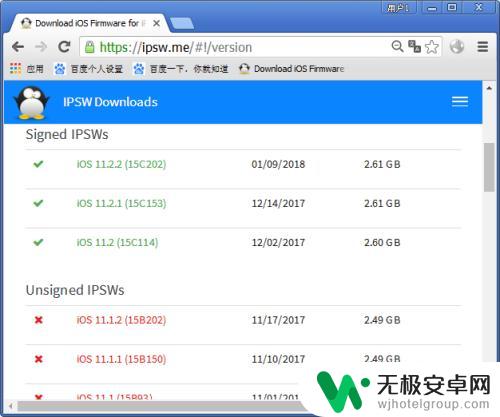Screen dimensions: 500x417
Task: Open iOS 11.1.2 (15B202) firmware
Action: [121, 320]
